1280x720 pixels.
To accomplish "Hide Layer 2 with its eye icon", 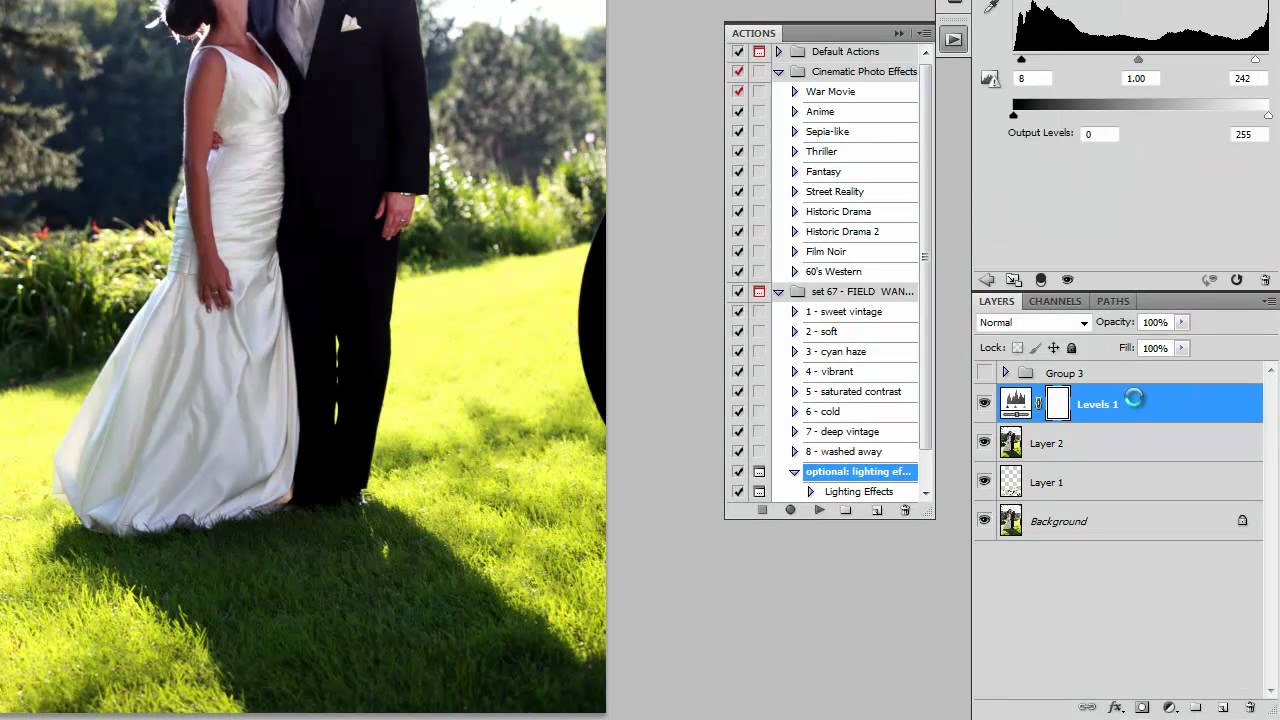I will pos(985,442).
